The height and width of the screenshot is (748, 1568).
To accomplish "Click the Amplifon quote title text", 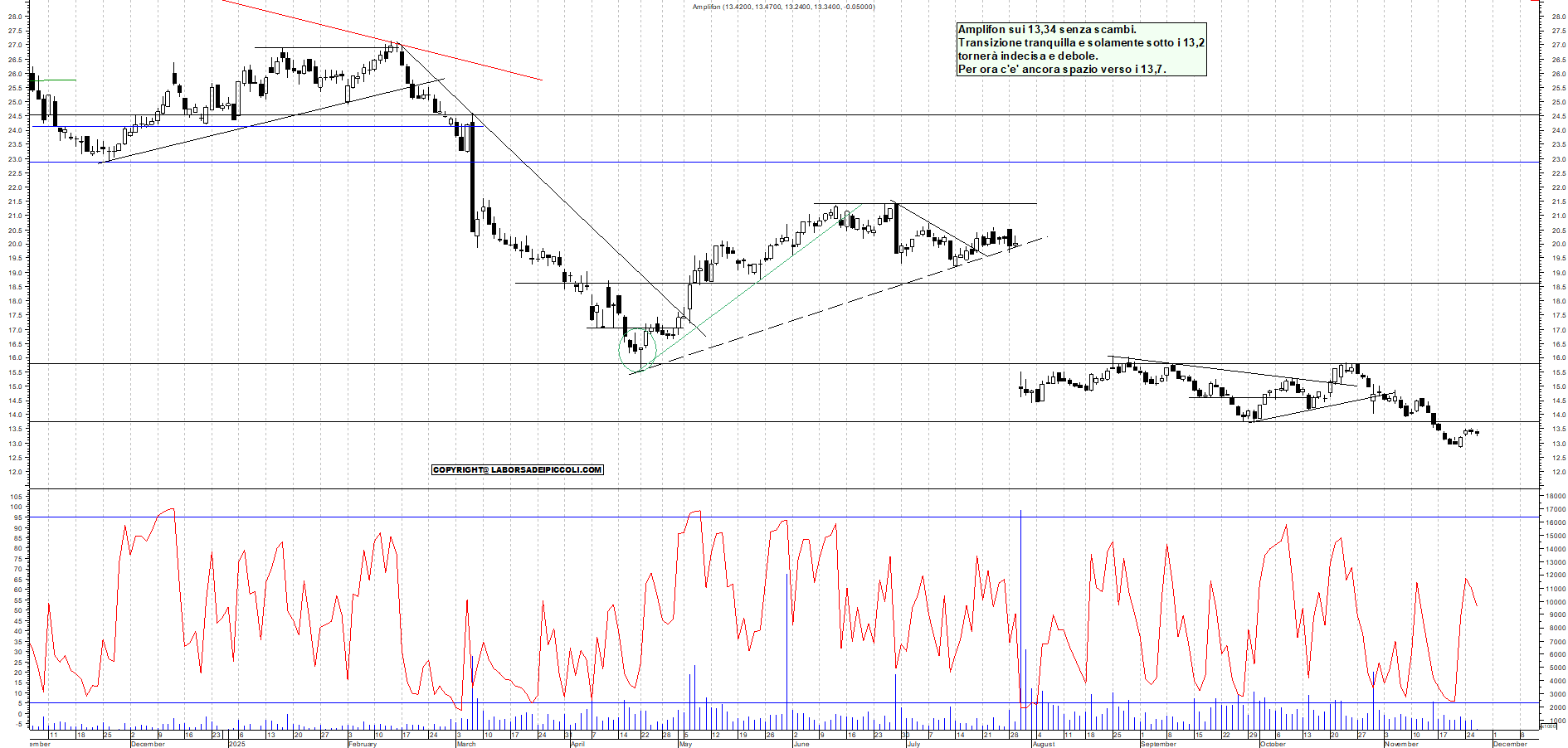I will point(784,7).
